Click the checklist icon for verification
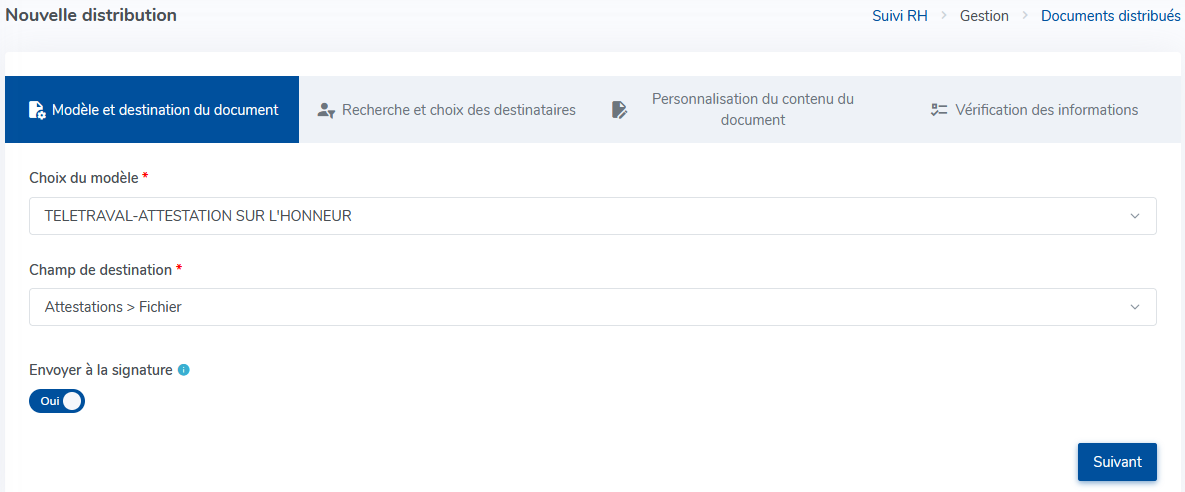The height and width of the screenshot is (492, 1185). coord(939,110)
